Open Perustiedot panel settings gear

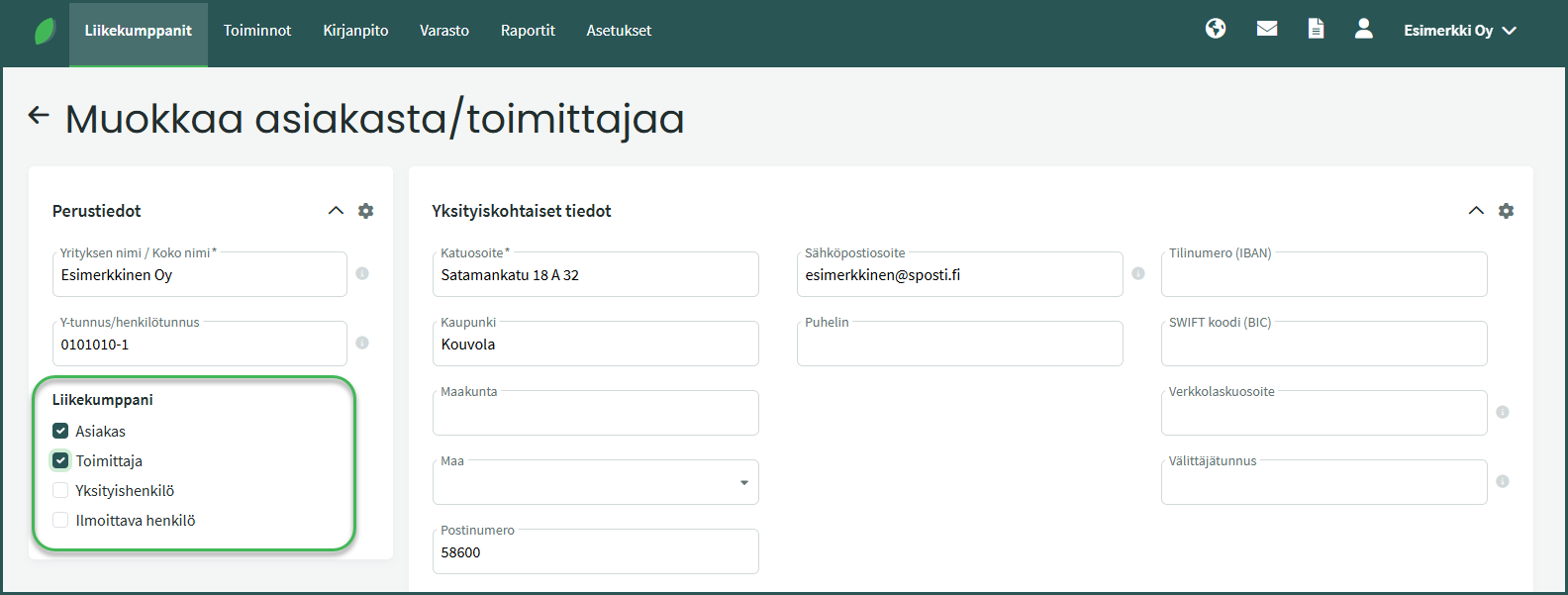[366, 211]
